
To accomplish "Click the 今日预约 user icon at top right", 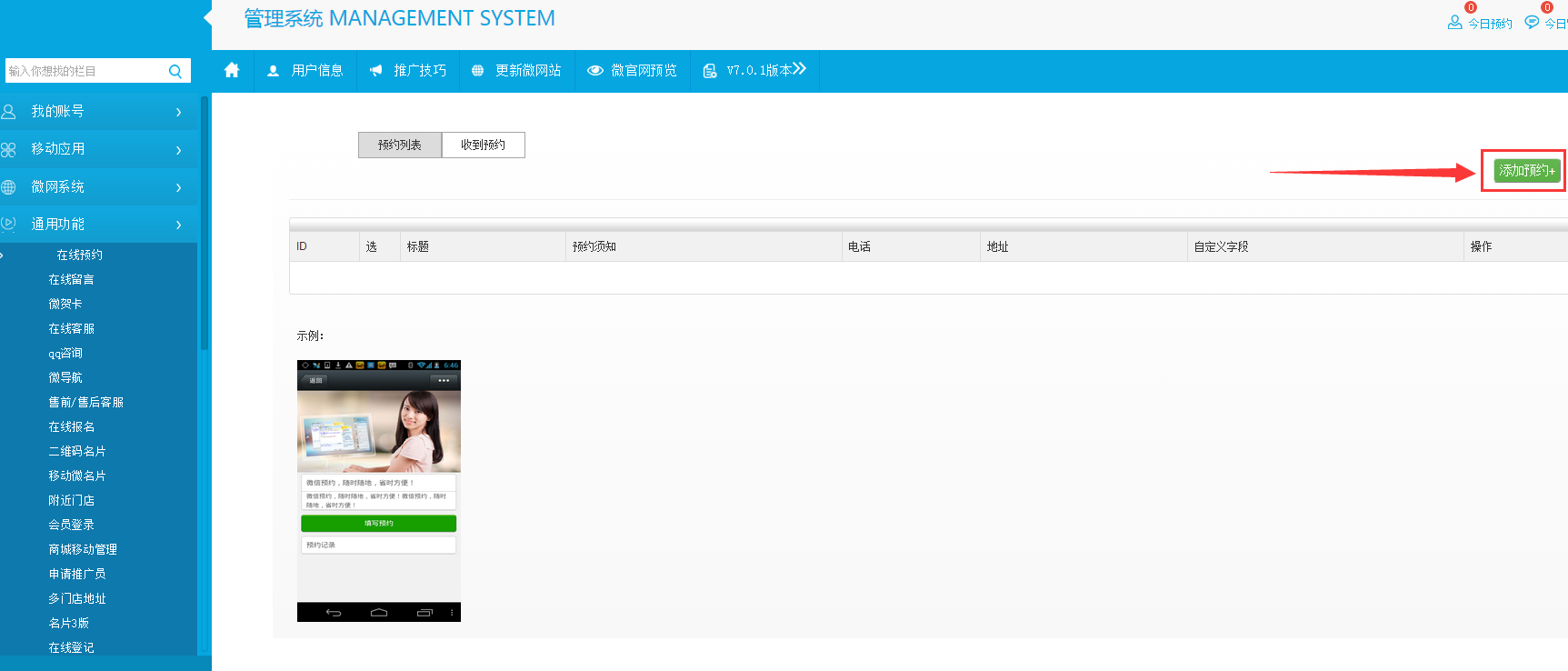I will (1454, 23).
